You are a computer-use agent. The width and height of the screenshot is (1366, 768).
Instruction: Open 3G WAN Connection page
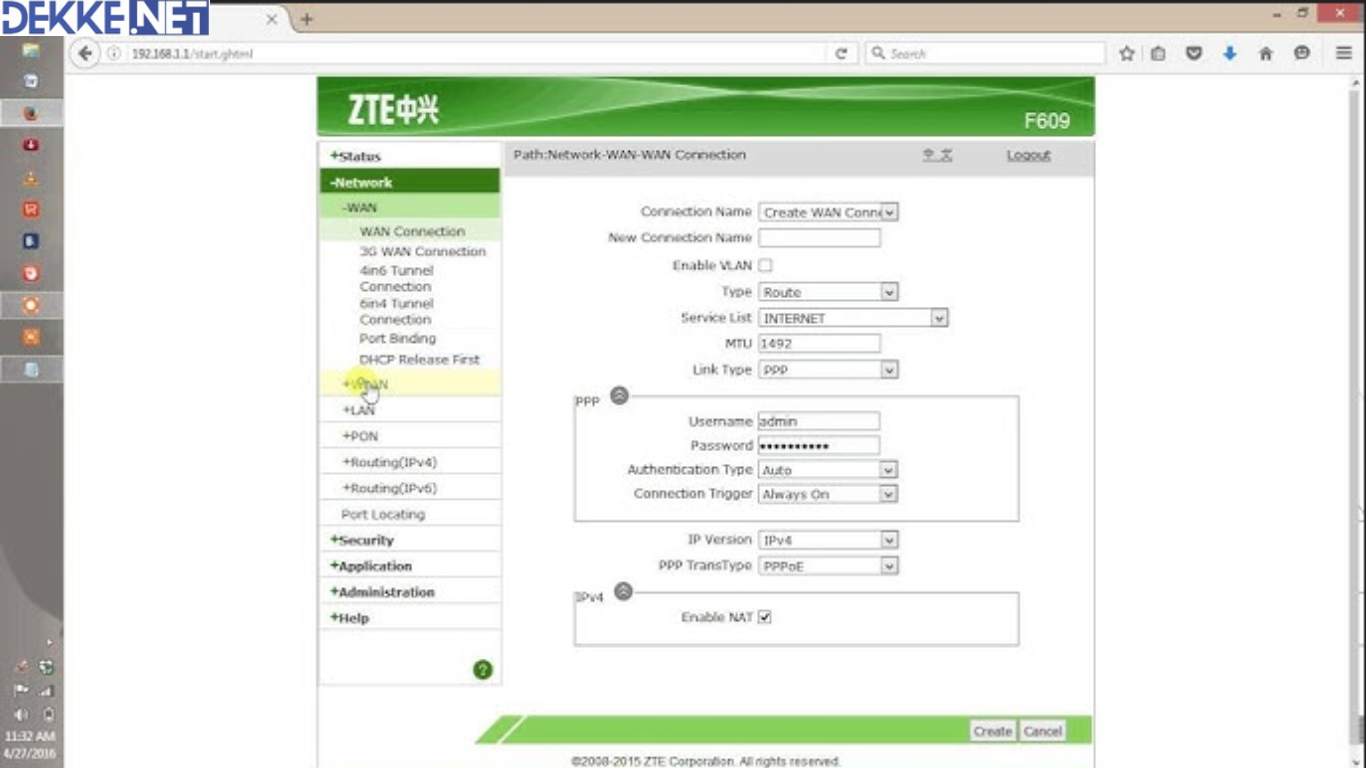coord(423,252)
